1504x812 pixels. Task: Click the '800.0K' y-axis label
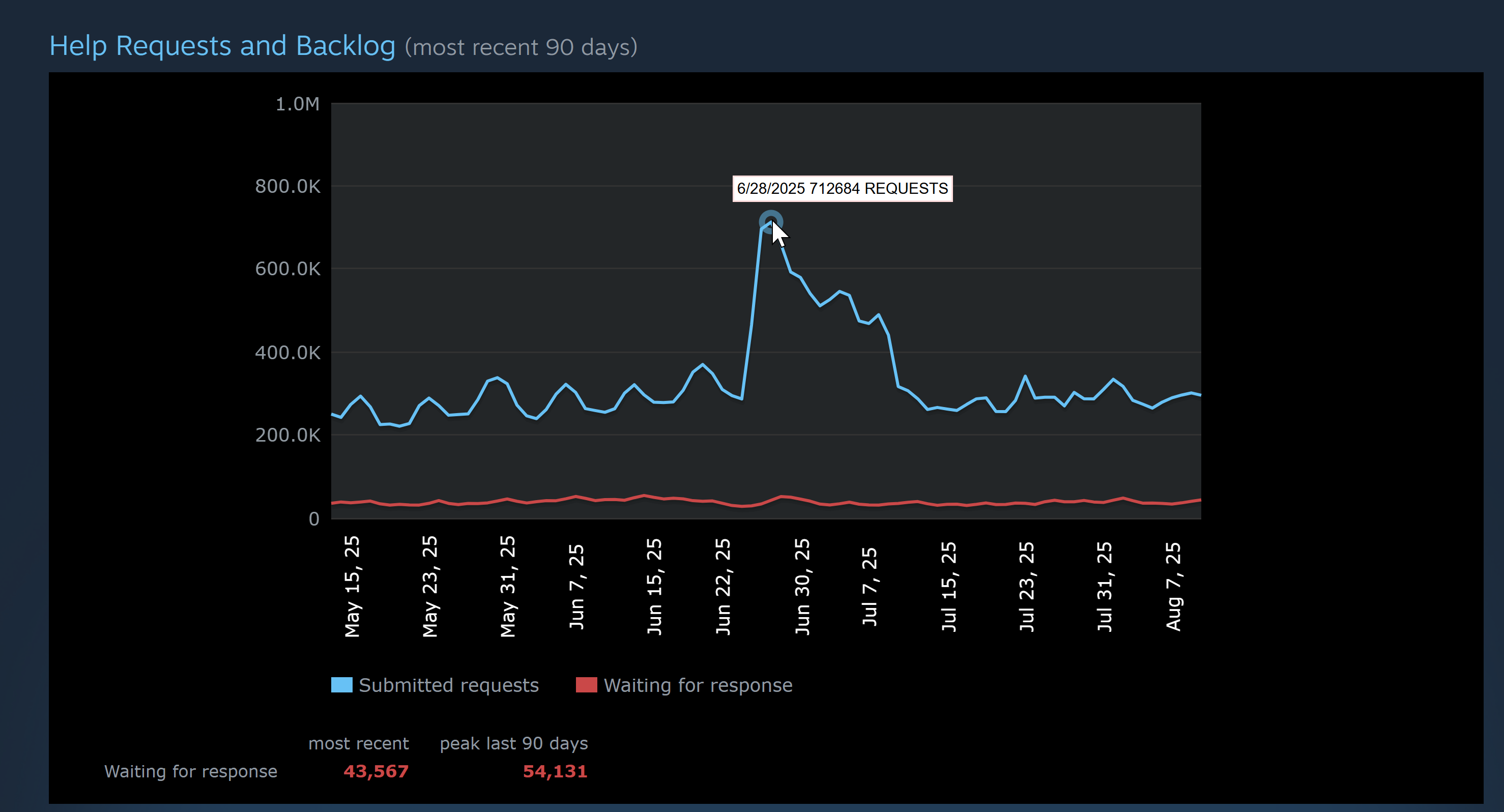click(287, 186)
